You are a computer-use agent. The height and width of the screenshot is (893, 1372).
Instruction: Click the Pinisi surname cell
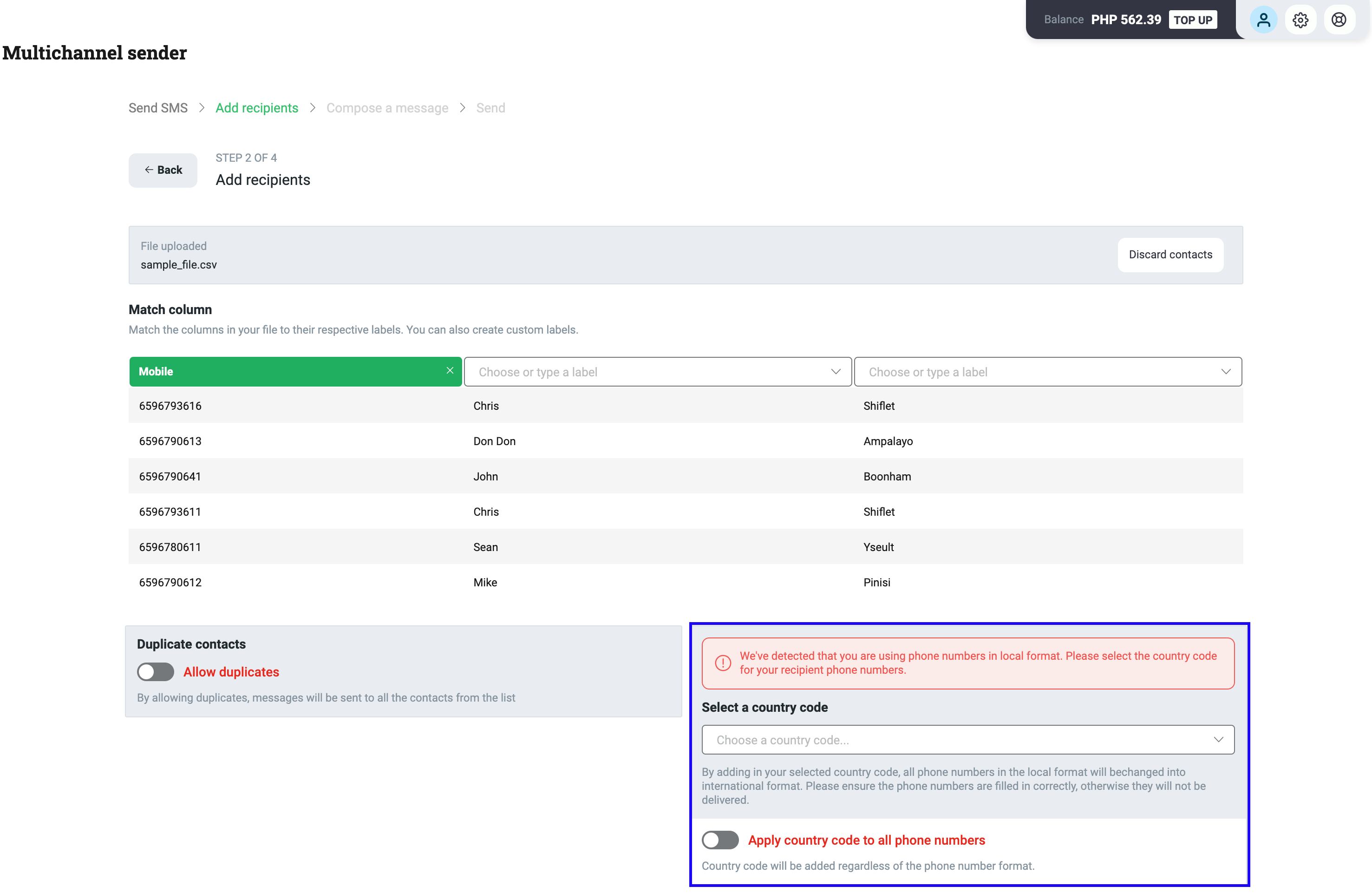877,582
